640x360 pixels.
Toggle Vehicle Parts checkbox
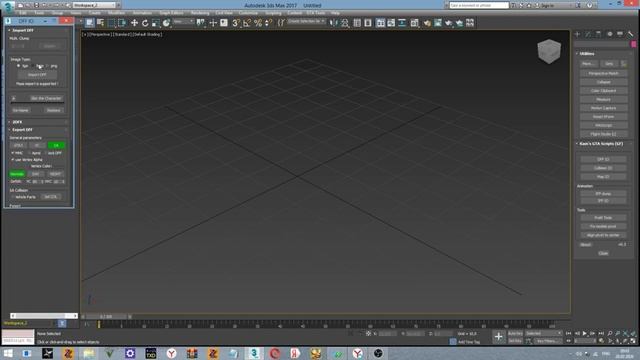(13, 197)
